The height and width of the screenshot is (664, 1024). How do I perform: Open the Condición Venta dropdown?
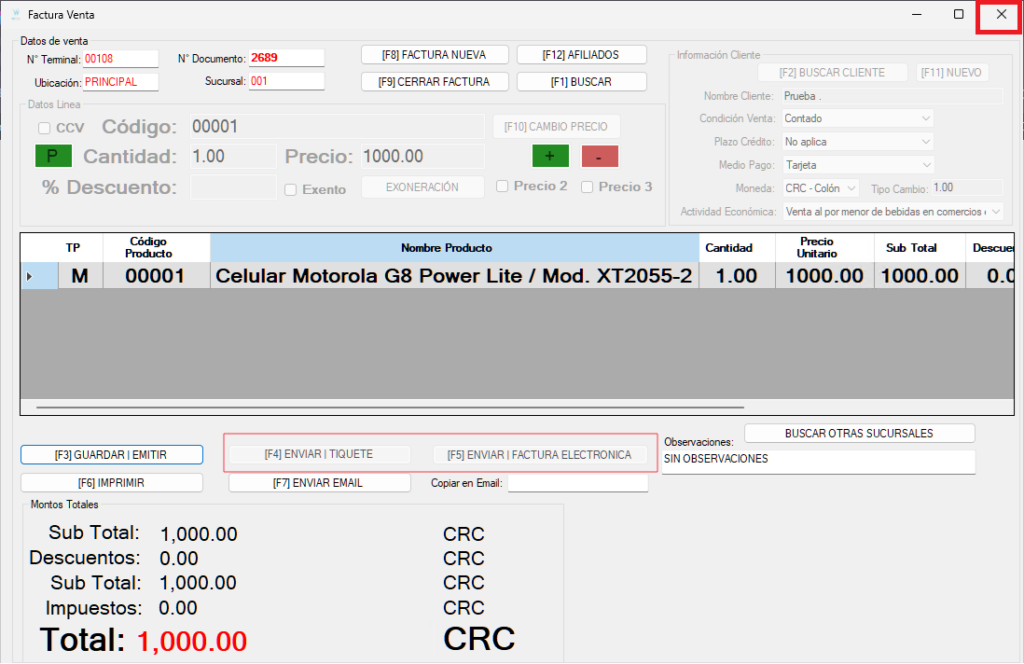tap(856, 118)
